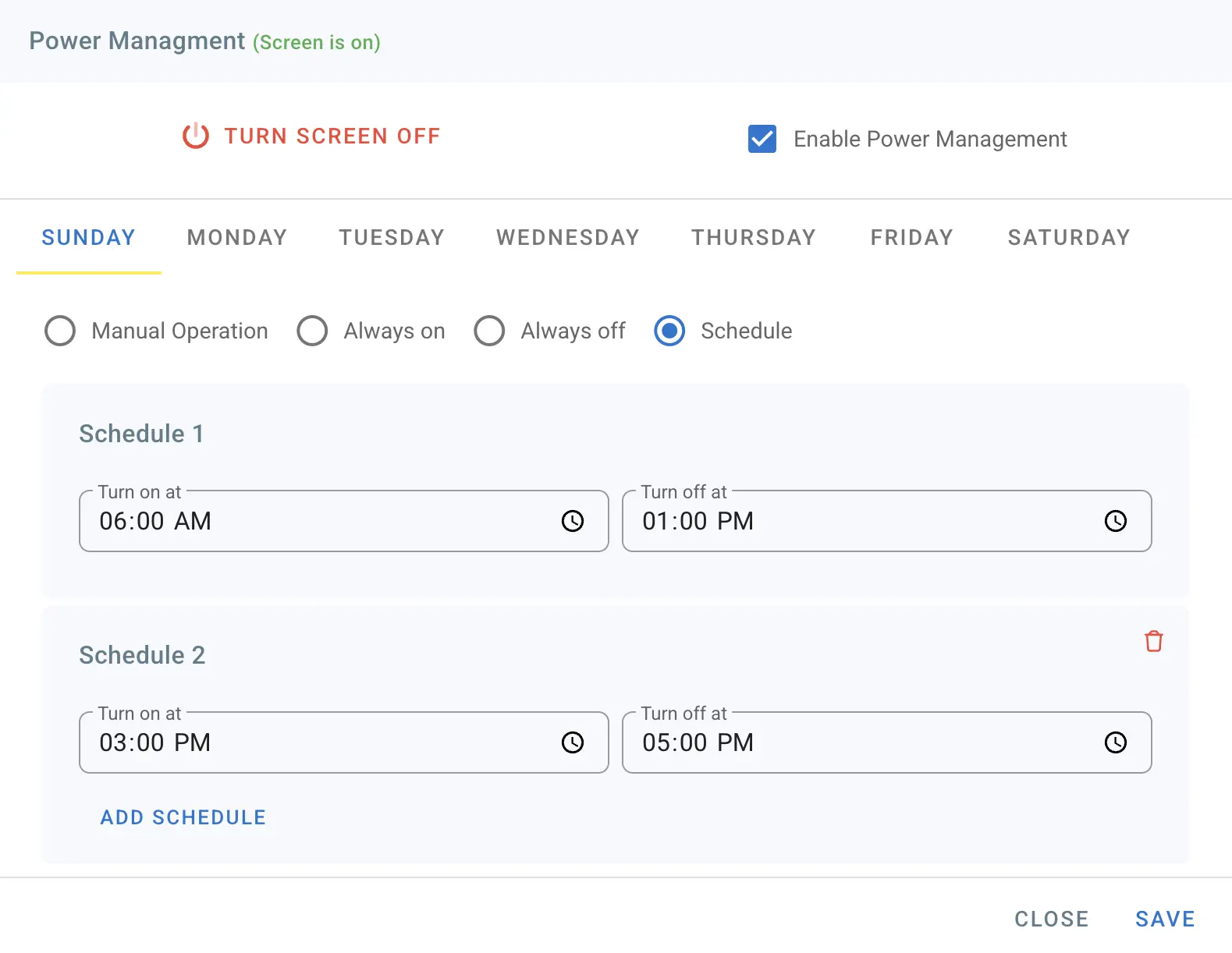The height and width of the screenshot is (953, 1232).
Task: Switch to the Monday tab
Action: pos(237,237)
